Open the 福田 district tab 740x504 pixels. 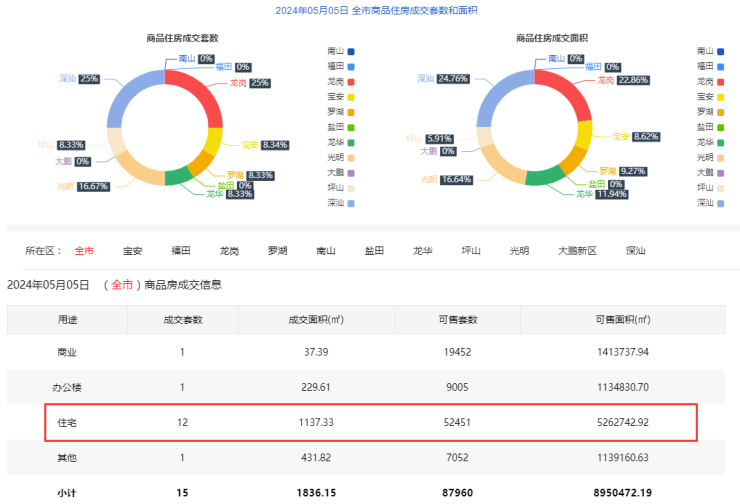181,250
